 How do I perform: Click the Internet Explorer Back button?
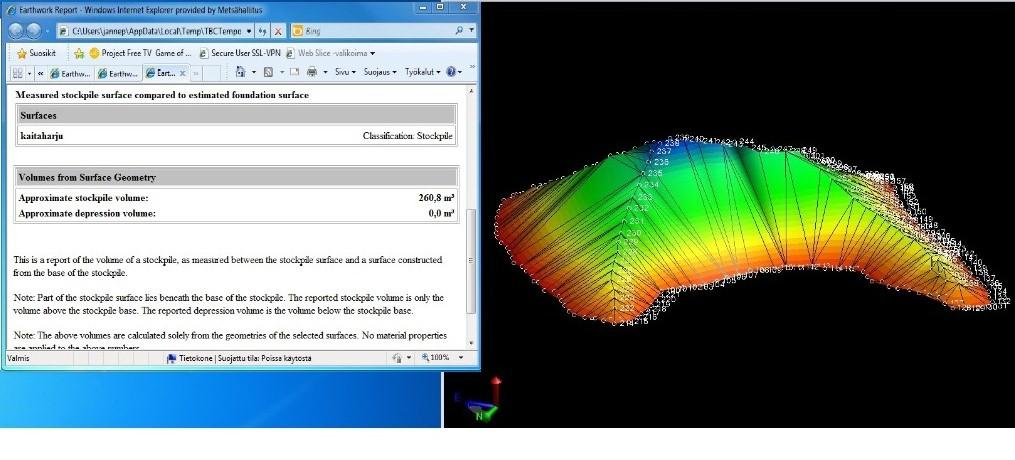pos(17,30)
